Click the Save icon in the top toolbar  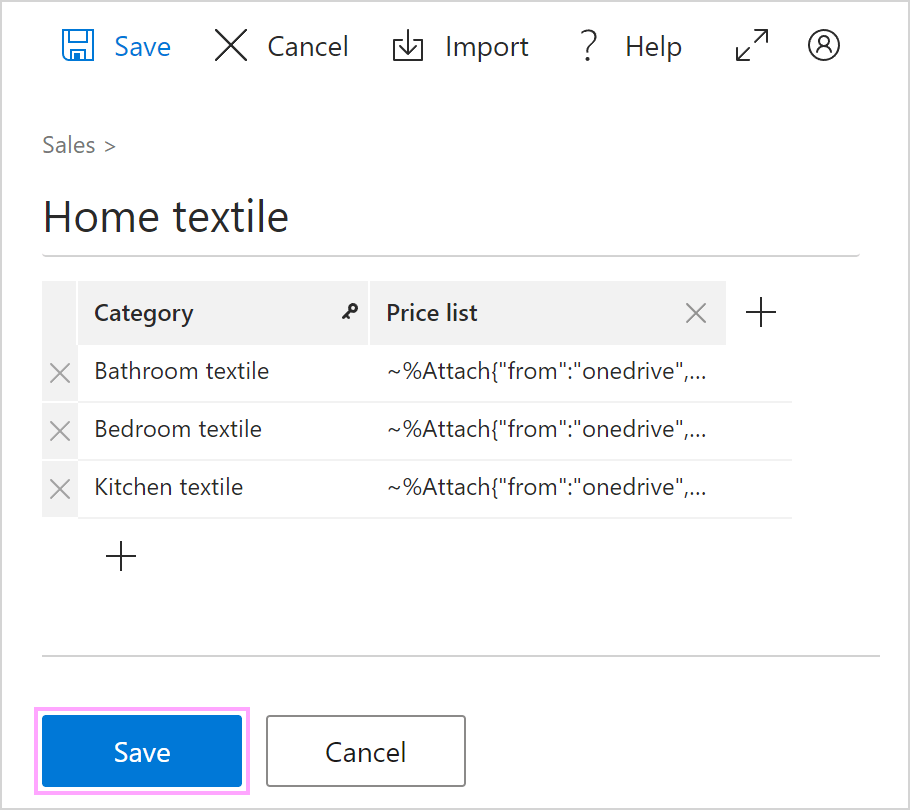pos(76,45)
